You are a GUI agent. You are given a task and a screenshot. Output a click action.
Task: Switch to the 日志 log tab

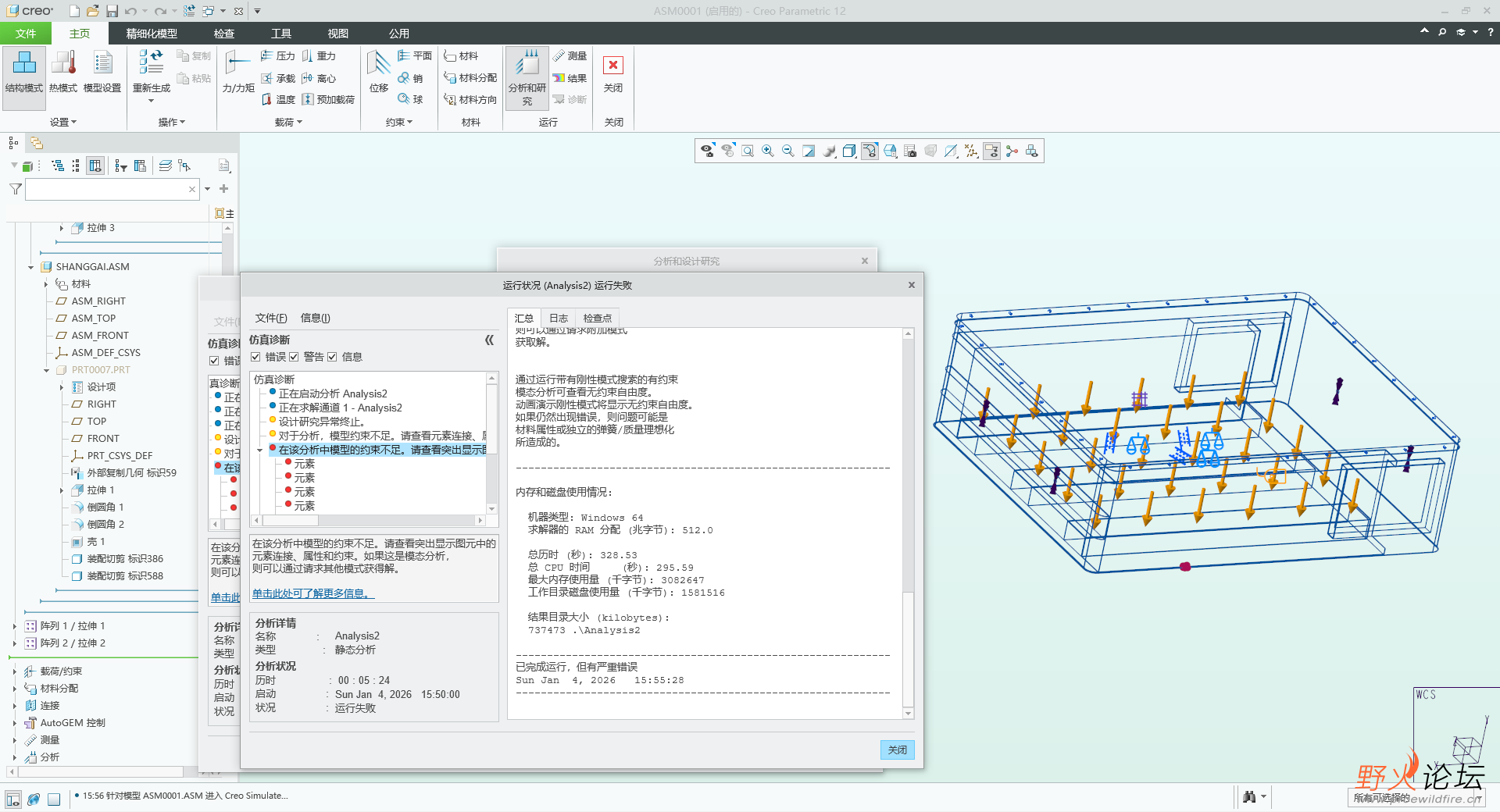(x=558, y=318)
